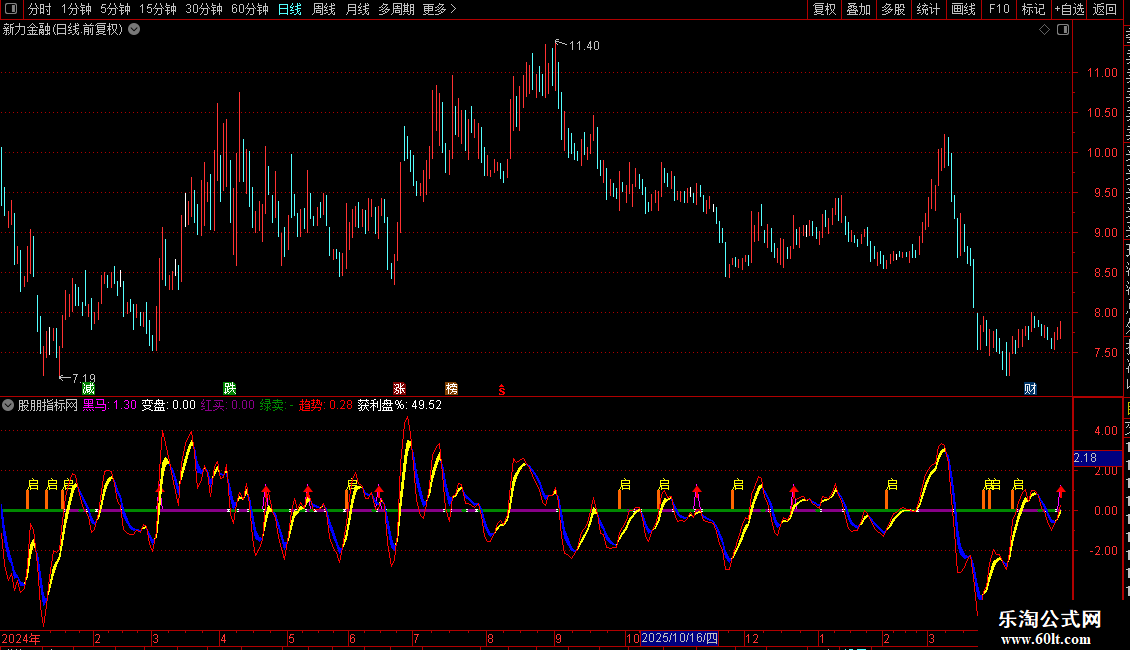Switch to 15分钟 period

[158, 9]
